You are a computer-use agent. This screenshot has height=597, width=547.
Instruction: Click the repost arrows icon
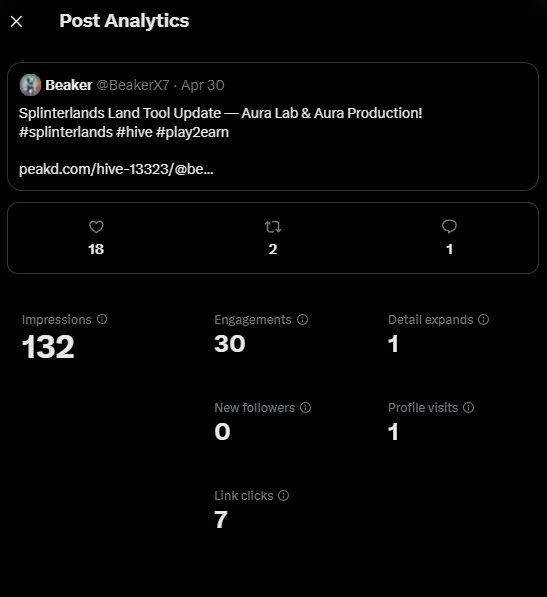click(x=273, y=227)
